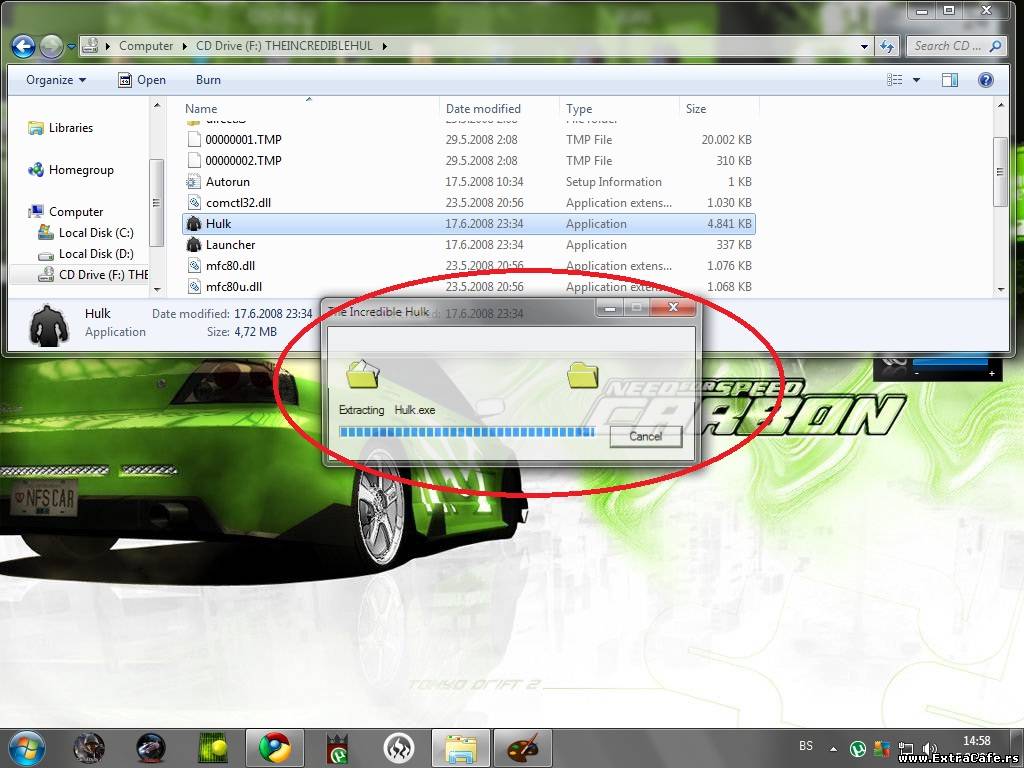
Task: Expand the arrow after THEINCREDIBLEHUL breadcrumb
Action: coord(385,46)
